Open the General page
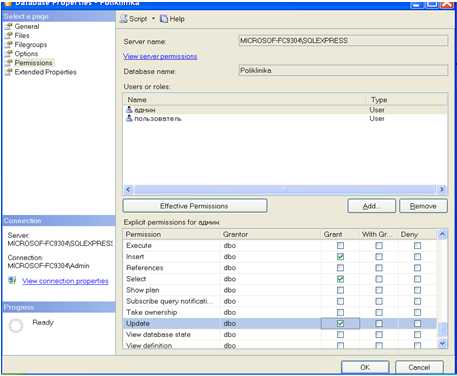The width and height of the screenshot is (457, 376). [27, 26]
